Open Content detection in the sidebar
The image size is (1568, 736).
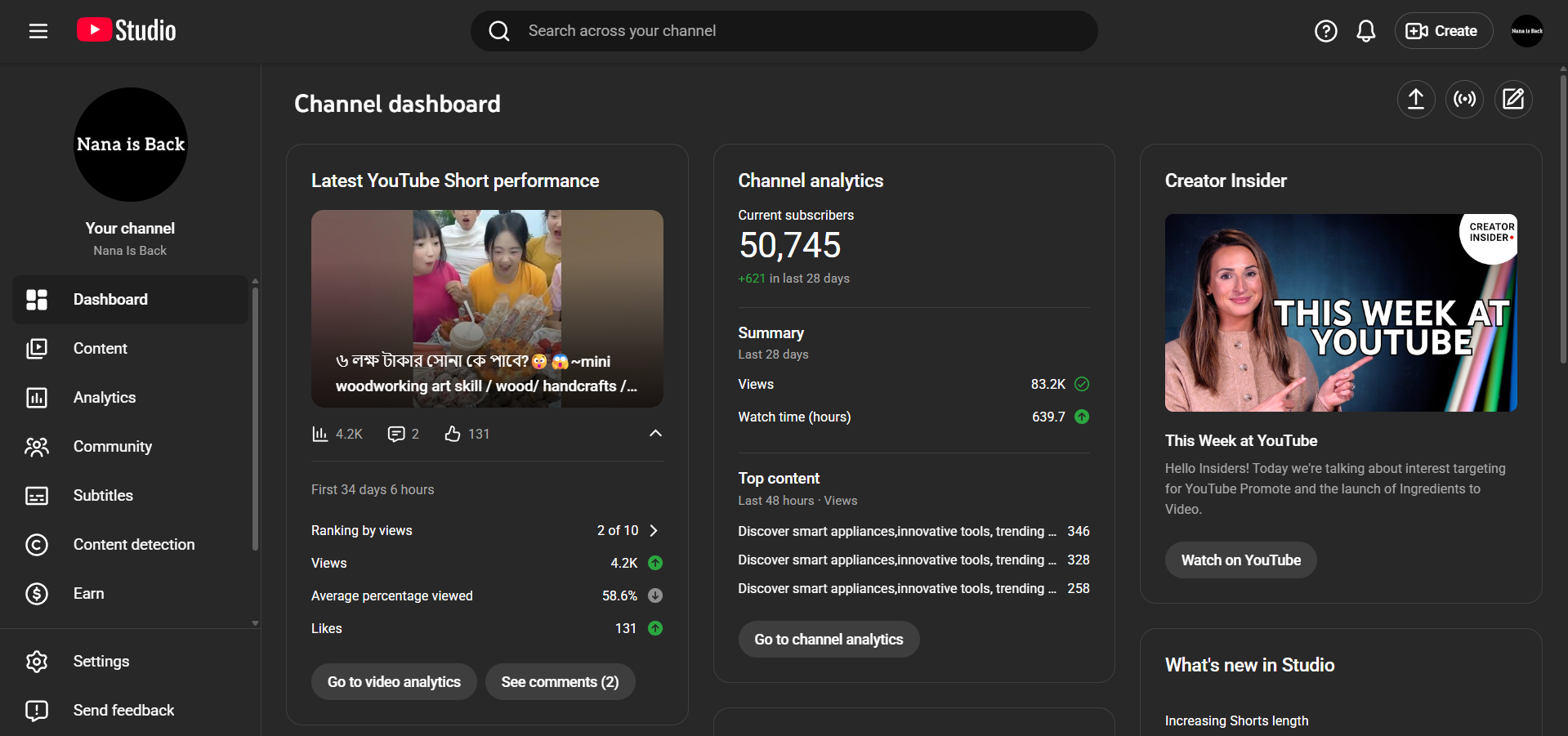[x=133, y=545]
